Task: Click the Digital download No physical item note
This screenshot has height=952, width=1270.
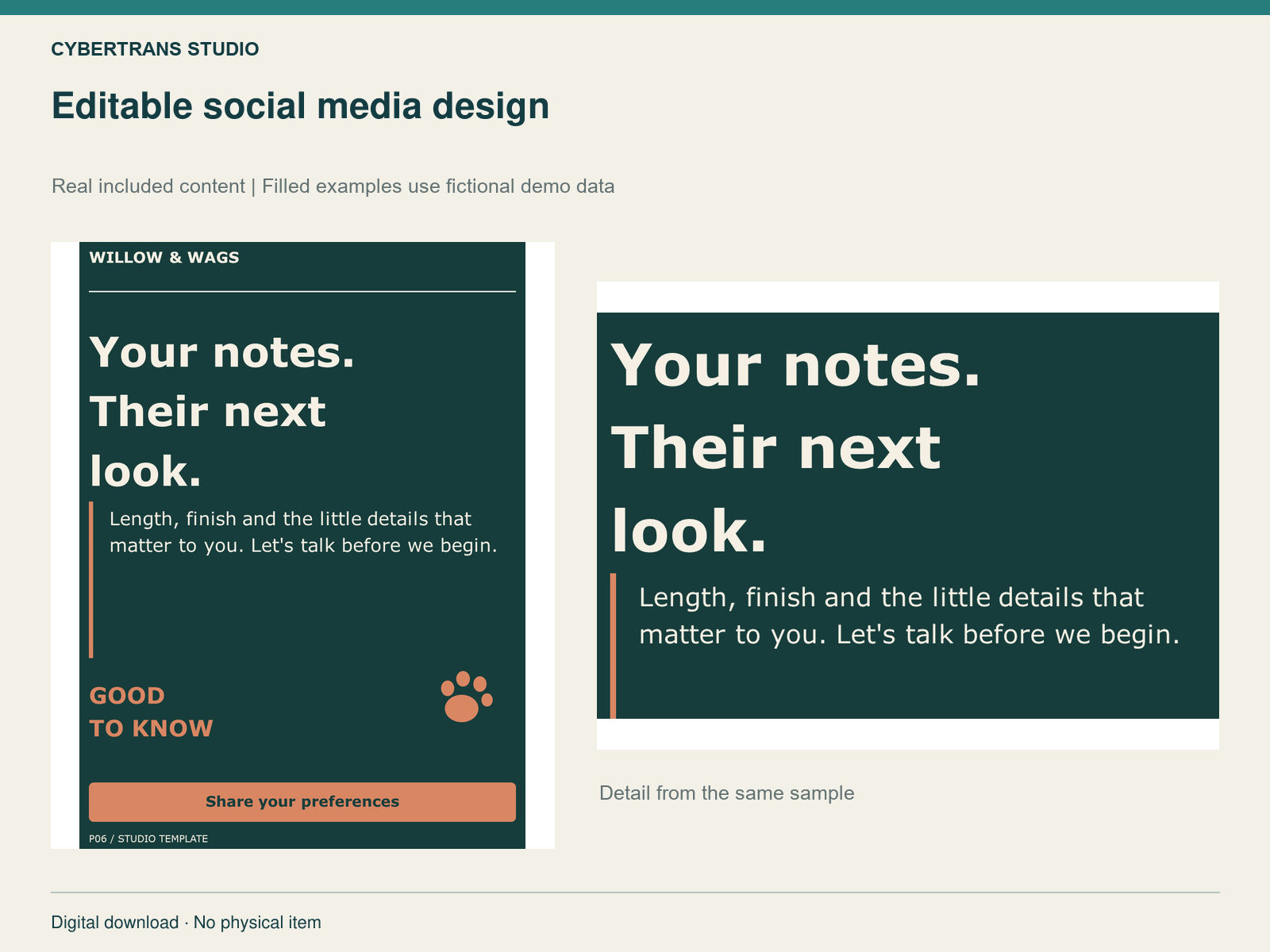Action: click(186, 923)
